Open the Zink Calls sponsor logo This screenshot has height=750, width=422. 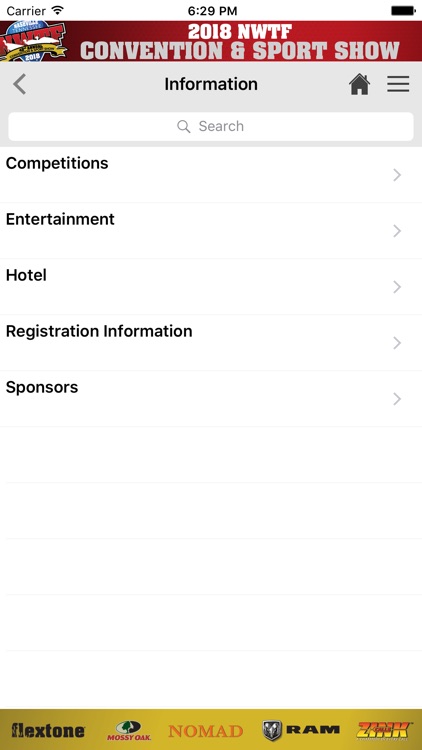[x=384, y=730]
